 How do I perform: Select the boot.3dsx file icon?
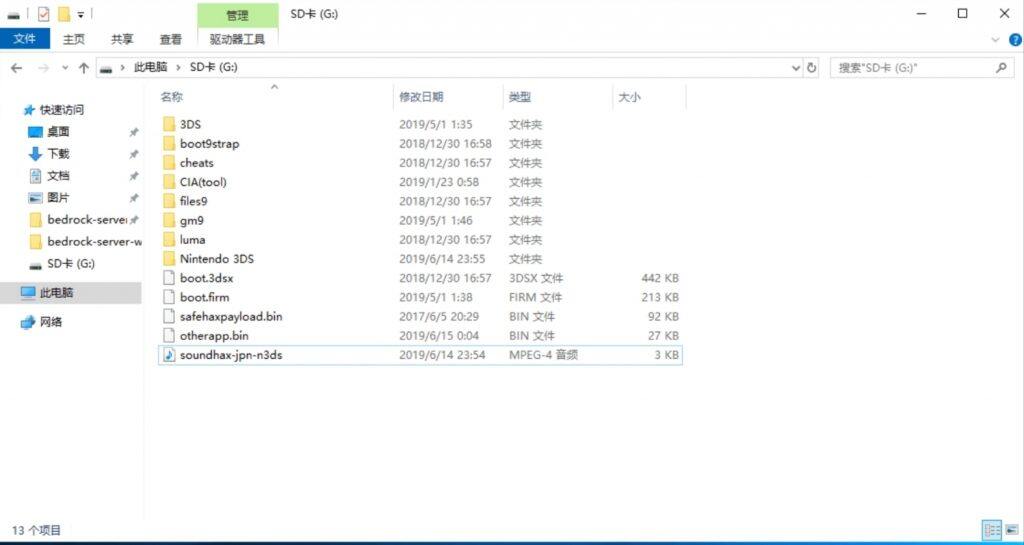pos(169,278)
